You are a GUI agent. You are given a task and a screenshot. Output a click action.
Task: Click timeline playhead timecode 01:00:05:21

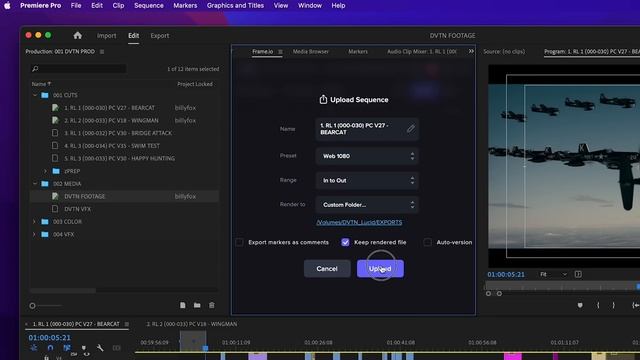click(x=49, y=338)
